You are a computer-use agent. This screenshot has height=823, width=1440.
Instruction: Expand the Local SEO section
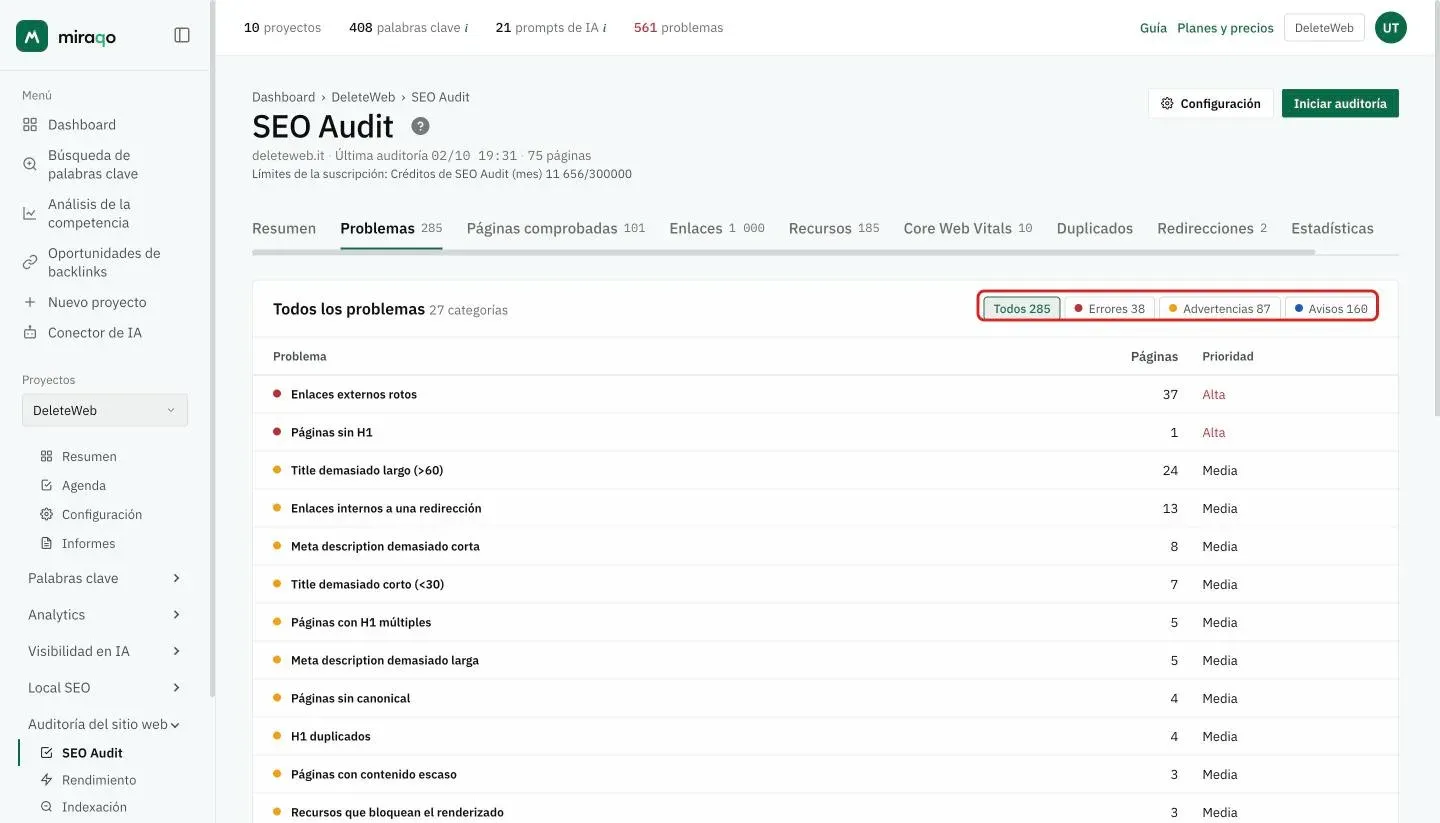(x=105, y=688)
